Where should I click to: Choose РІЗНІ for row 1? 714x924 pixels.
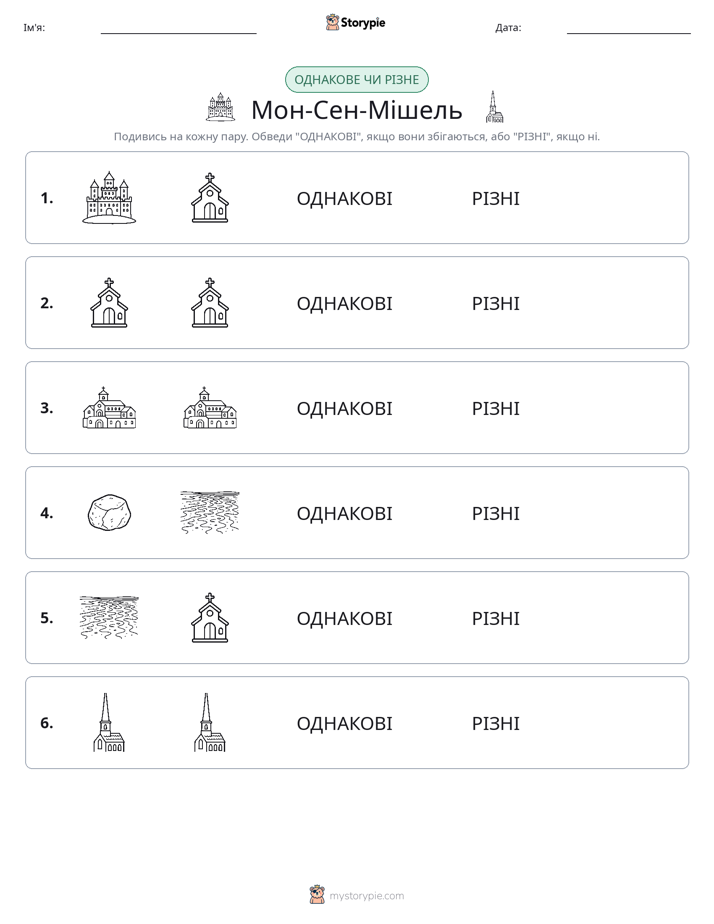point(495,199)
